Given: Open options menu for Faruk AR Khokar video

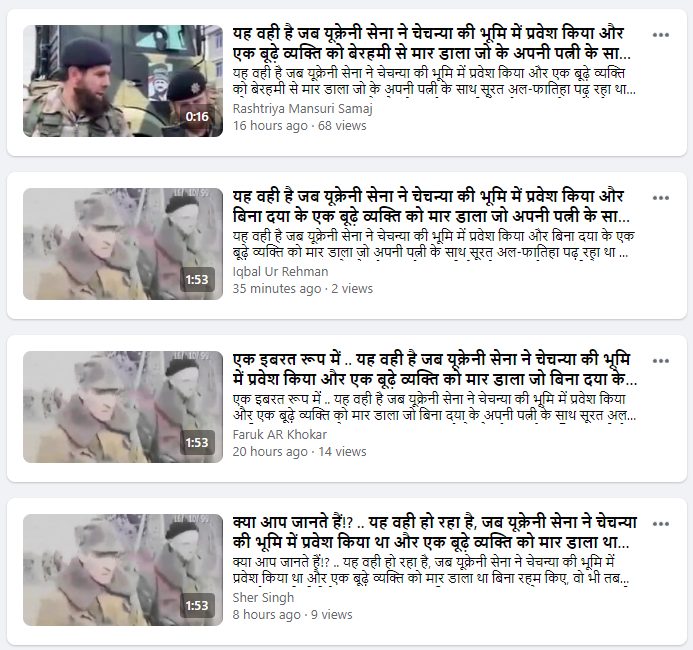Looking at the screenshot, I should 660,361.
